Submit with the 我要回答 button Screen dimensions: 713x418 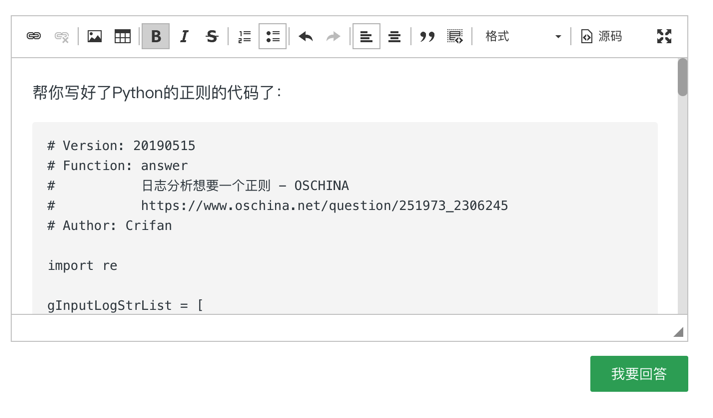tap(639, 374)
